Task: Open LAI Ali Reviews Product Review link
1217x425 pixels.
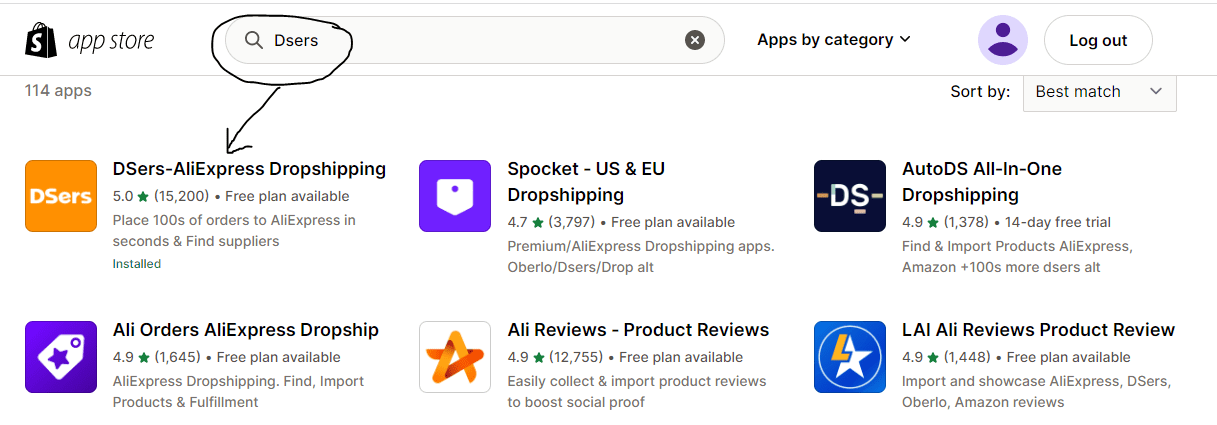Action: point(1038,330)
